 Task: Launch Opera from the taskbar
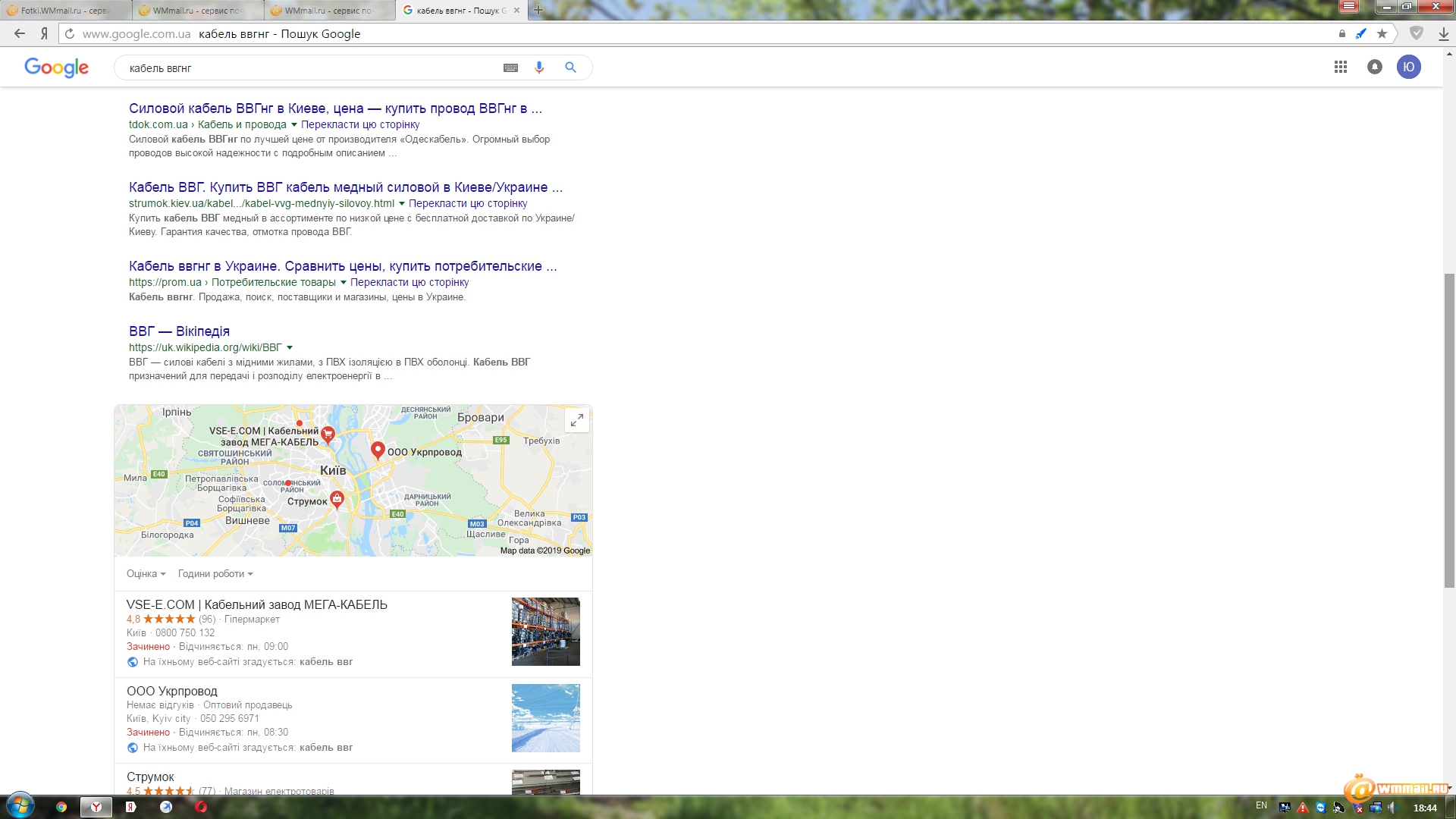point(201,807)
